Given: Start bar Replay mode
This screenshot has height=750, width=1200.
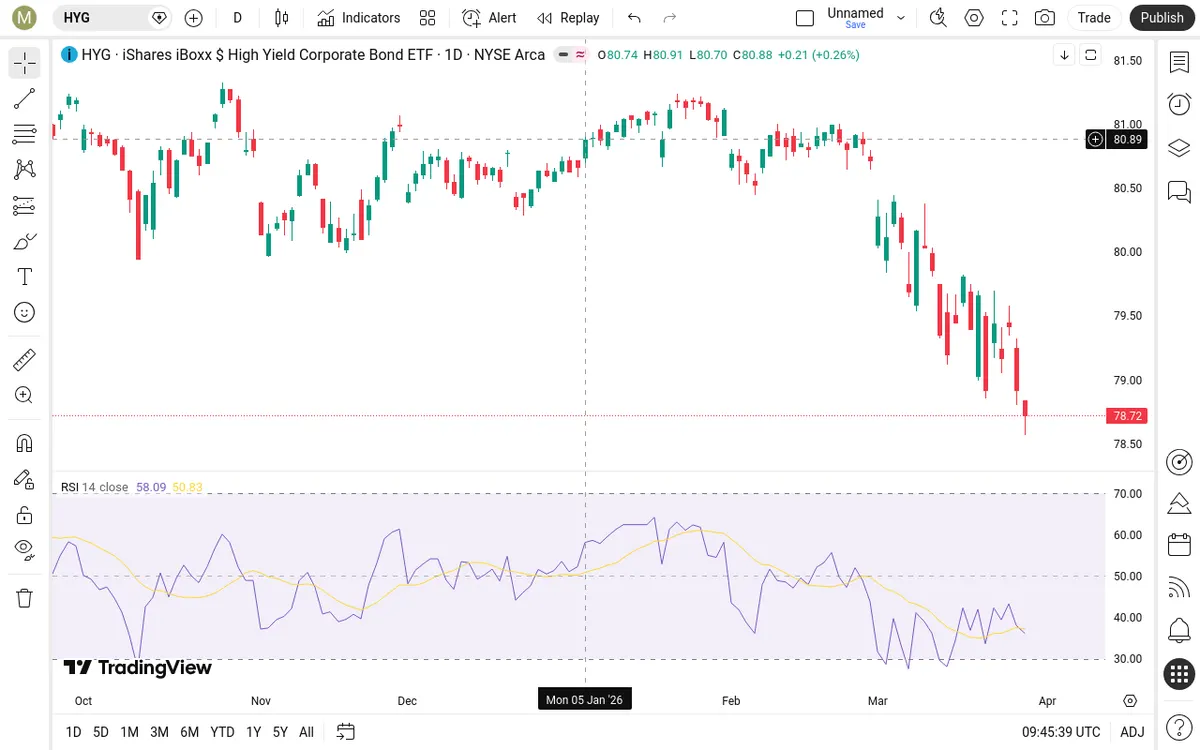Looking at the screenshot, I should coord(568,18).
